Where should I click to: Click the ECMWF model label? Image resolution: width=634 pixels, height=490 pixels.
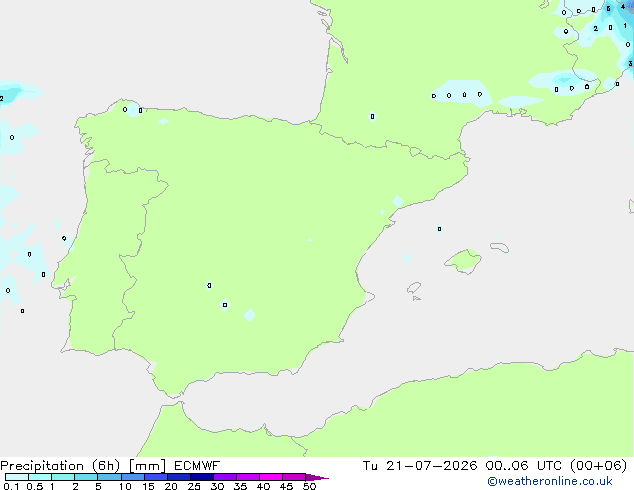(197, 466)
